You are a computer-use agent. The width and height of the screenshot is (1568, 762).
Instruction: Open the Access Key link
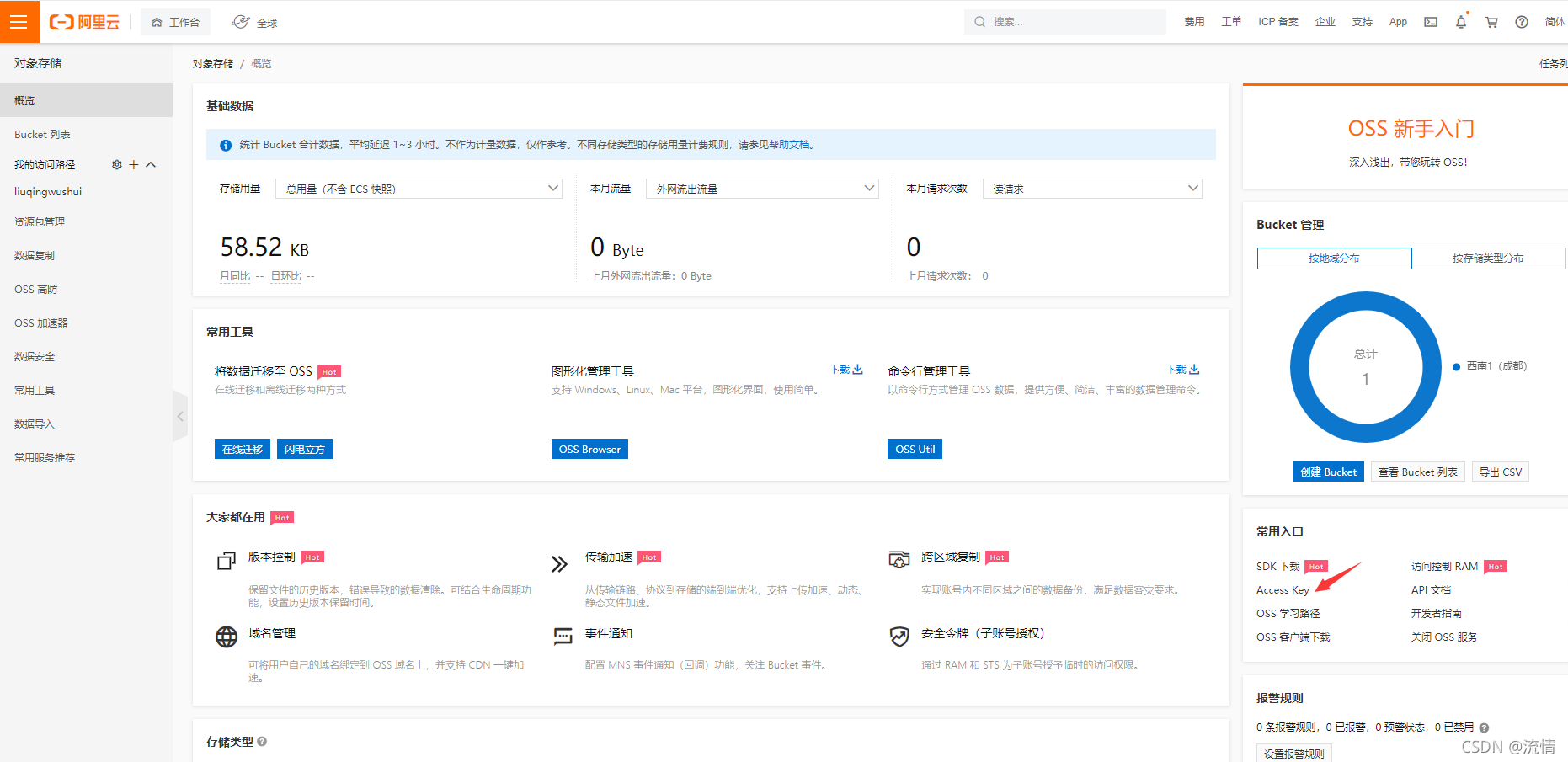[1283, 590]
